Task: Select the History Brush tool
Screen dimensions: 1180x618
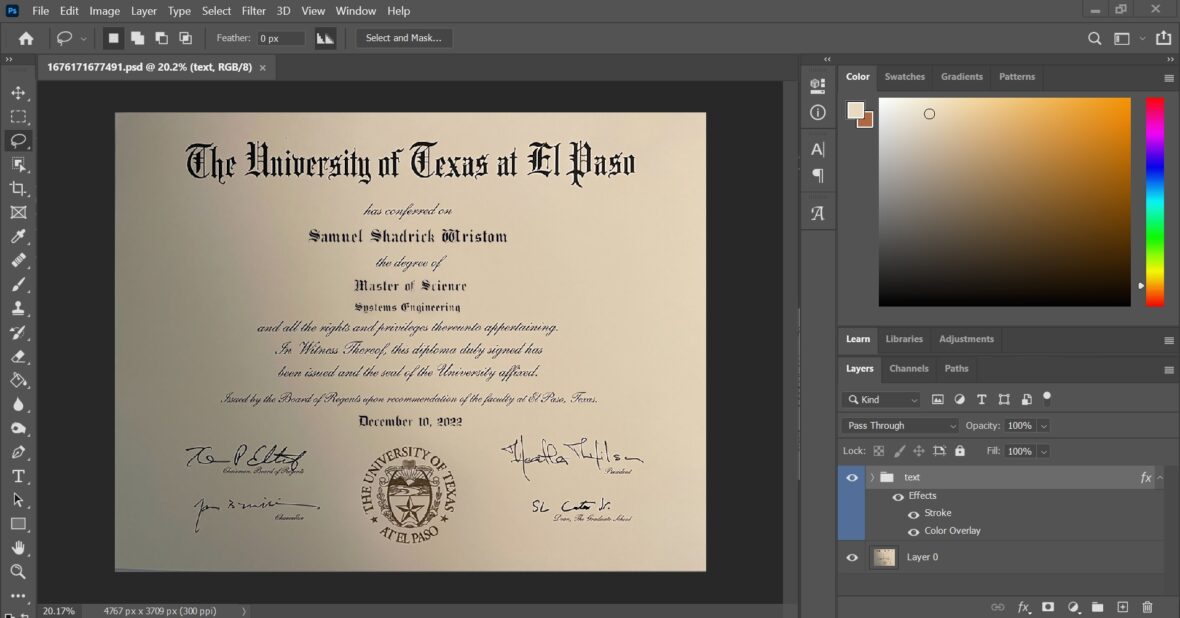Action: 18,333
